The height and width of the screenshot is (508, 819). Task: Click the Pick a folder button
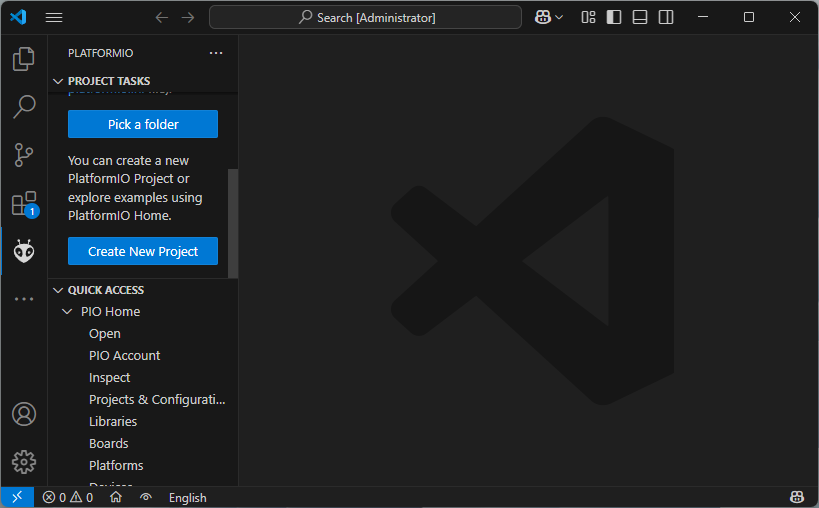[143, 124]
